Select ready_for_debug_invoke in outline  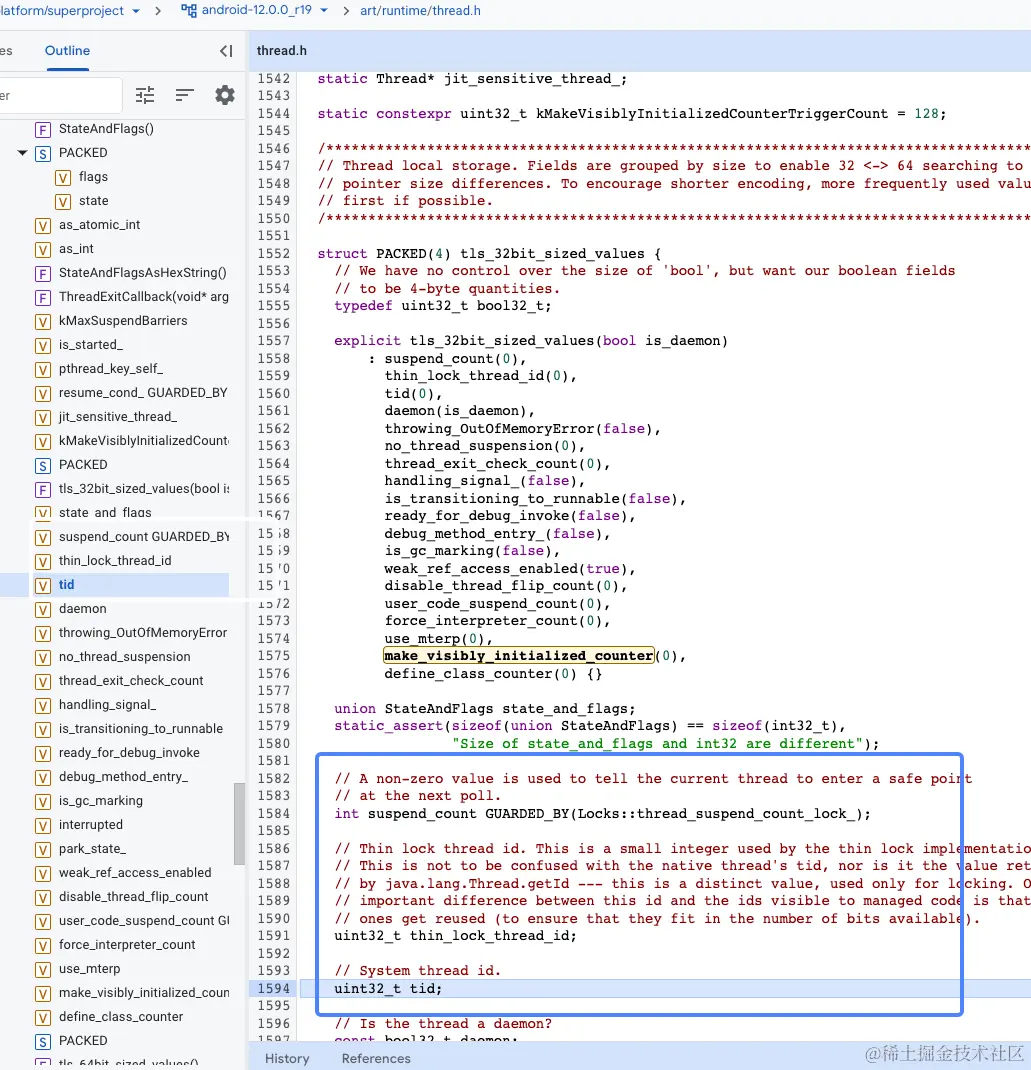(129, 753)
